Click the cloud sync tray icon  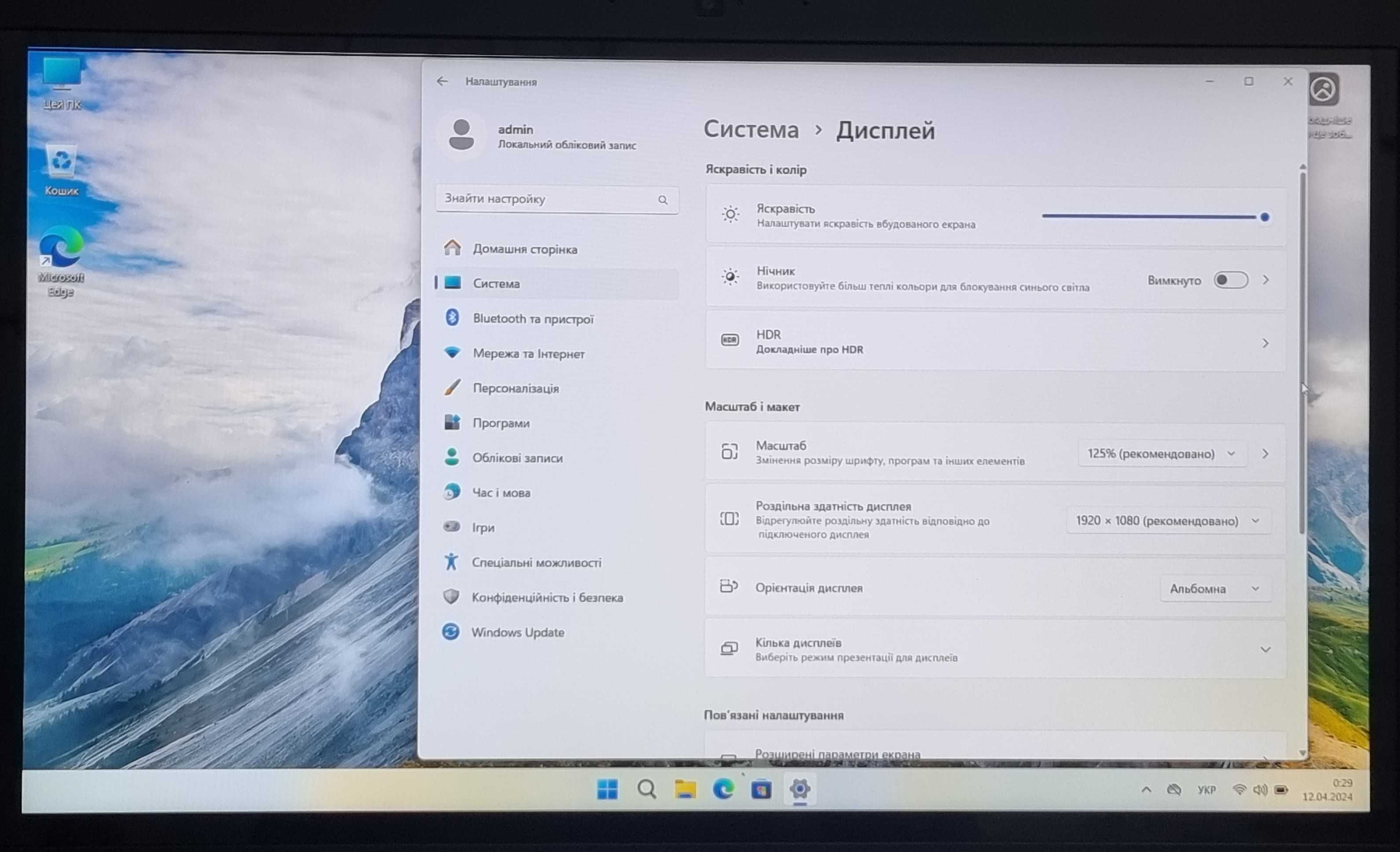point(1174,790)
